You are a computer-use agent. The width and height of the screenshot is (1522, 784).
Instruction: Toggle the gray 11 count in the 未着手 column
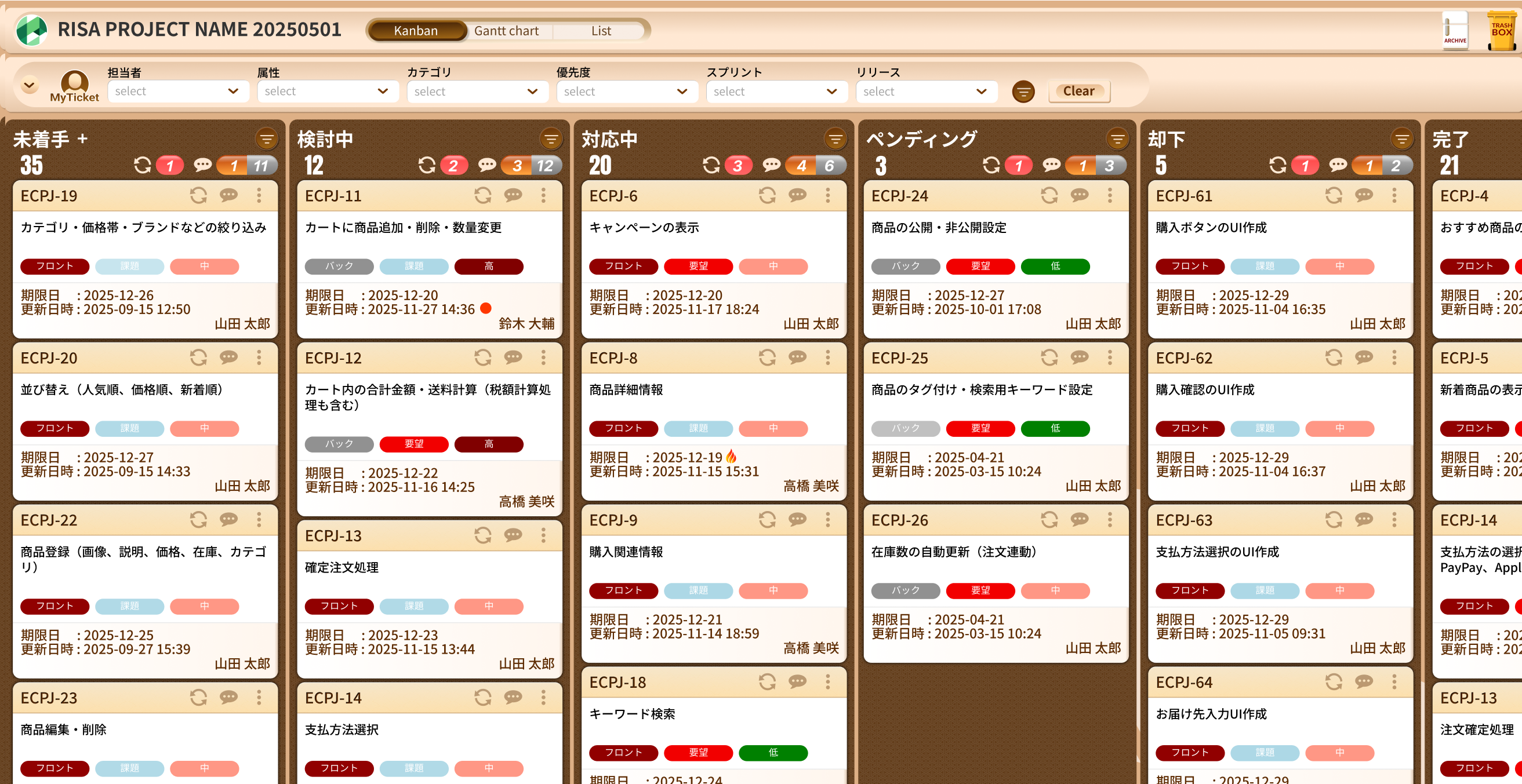[261, 166]
